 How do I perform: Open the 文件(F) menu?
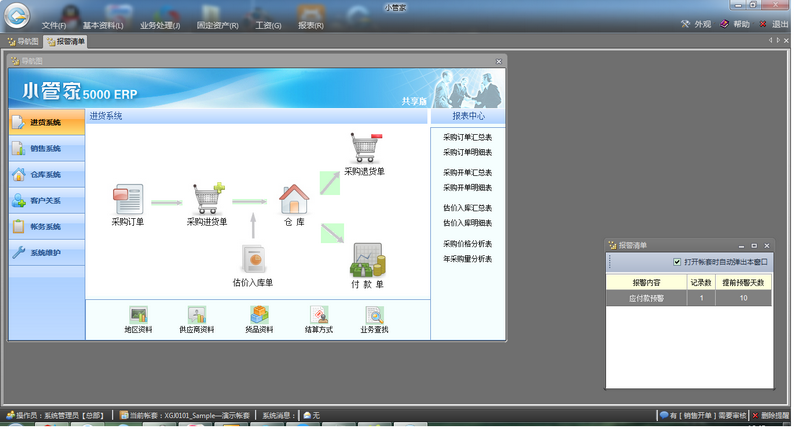point(54,25)
